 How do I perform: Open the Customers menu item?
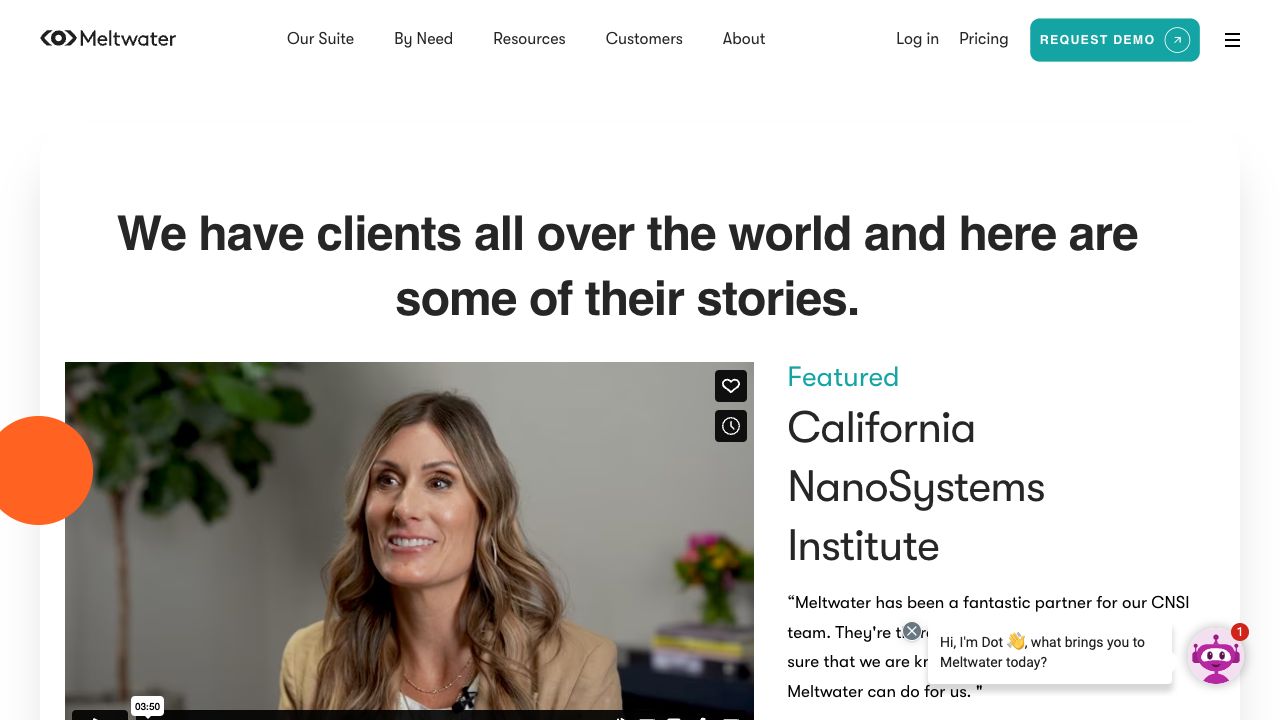tap(644, 39)
